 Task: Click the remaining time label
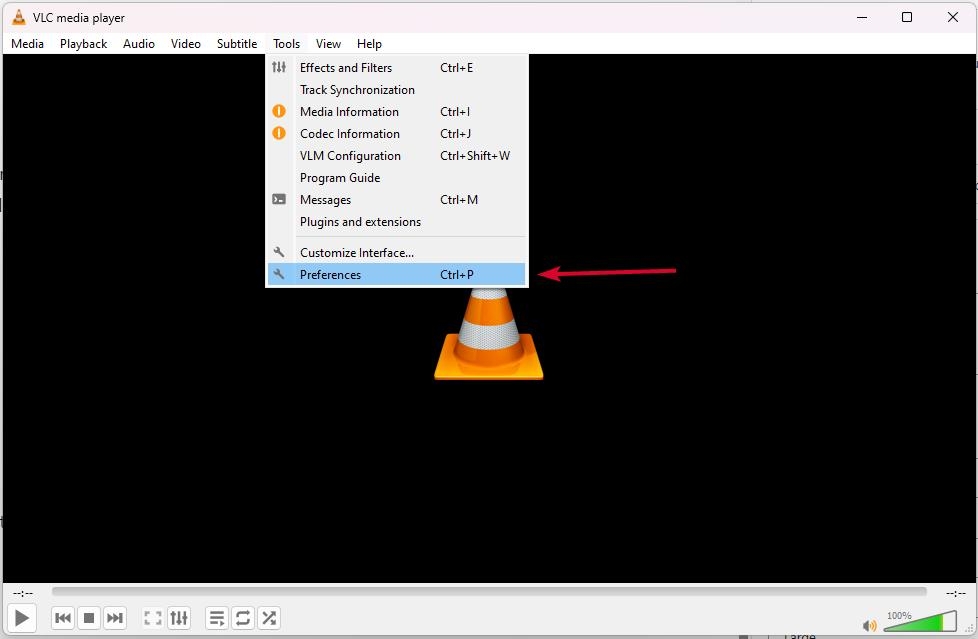(956, 593)
